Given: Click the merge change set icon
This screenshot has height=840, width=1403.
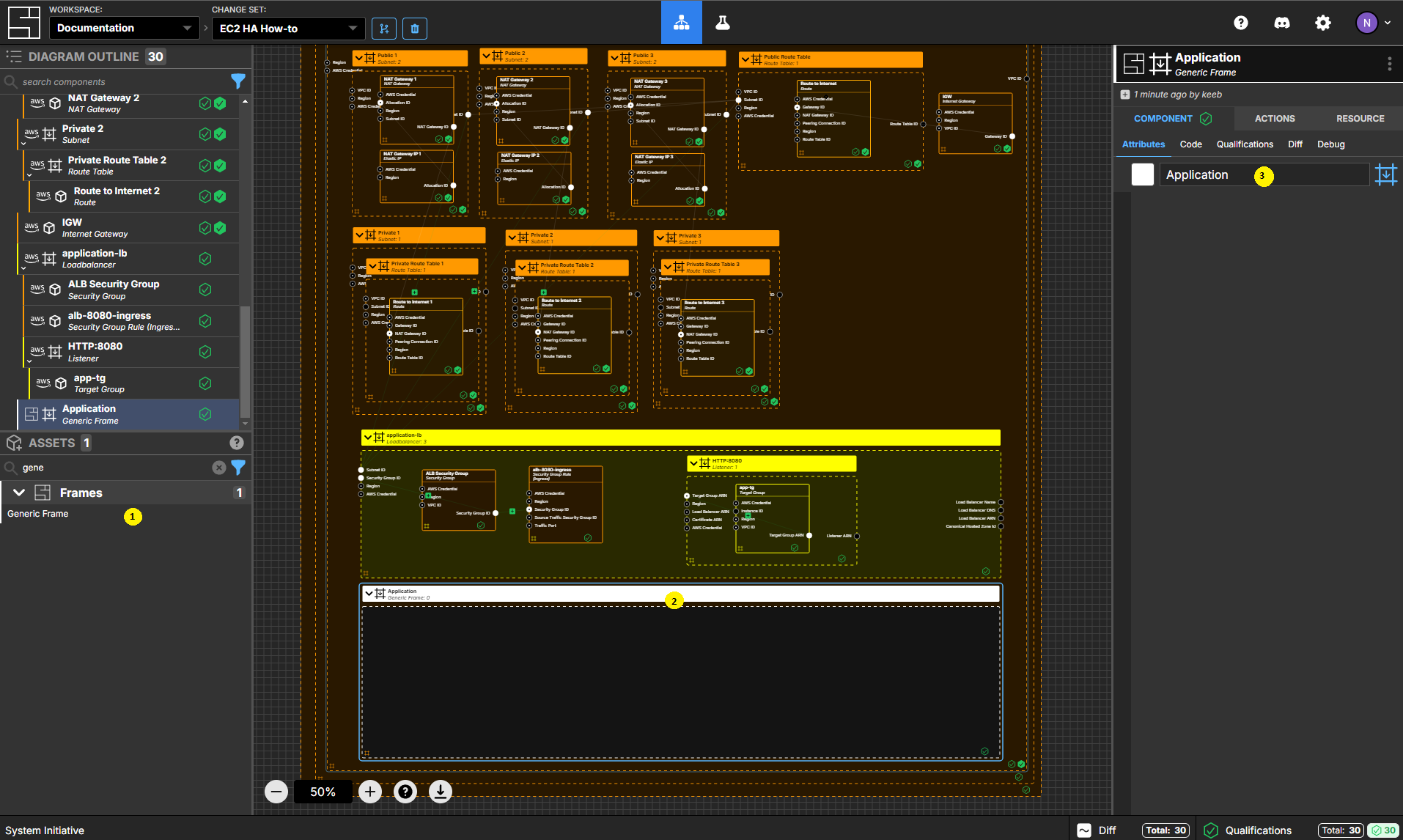Looking at the screenshot, I should point(384,29).
